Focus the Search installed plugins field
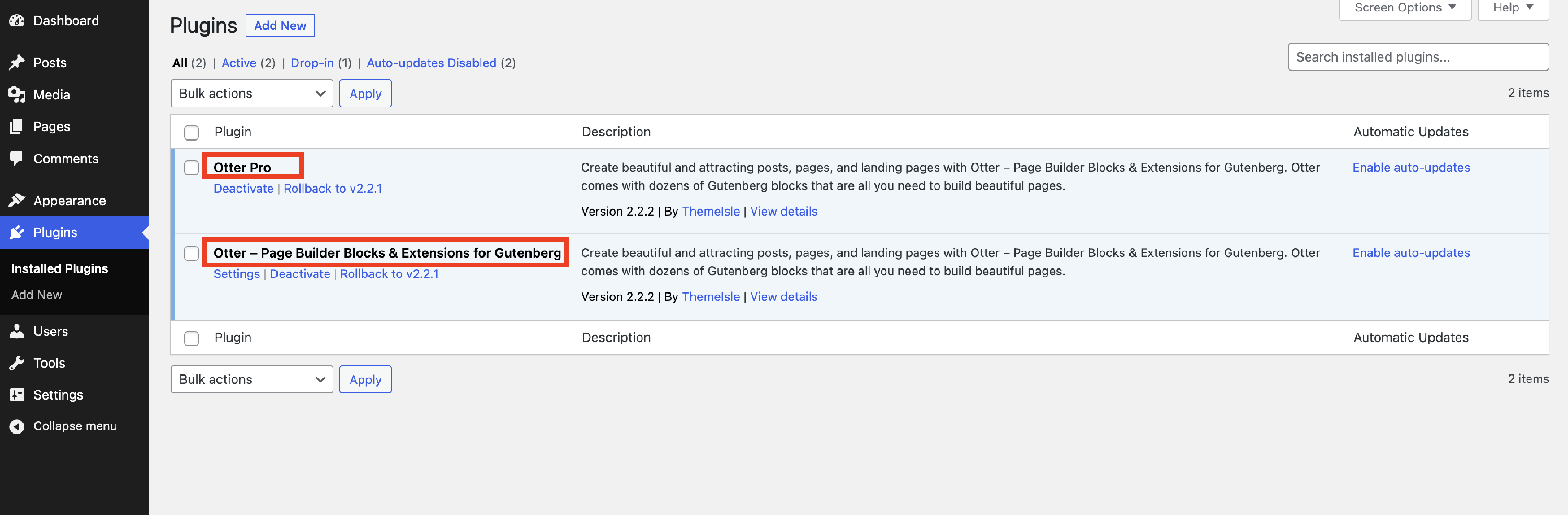The image size is (1568, 515). (1417, 57)
